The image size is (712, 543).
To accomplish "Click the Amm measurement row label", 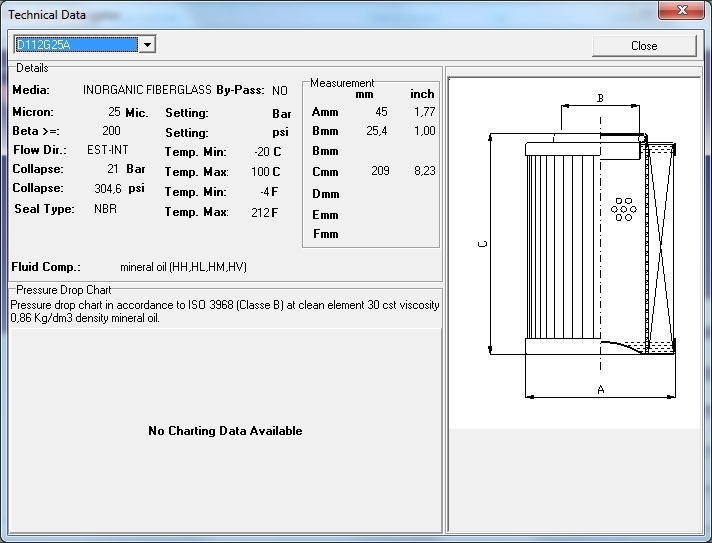I will pos(325,112).
